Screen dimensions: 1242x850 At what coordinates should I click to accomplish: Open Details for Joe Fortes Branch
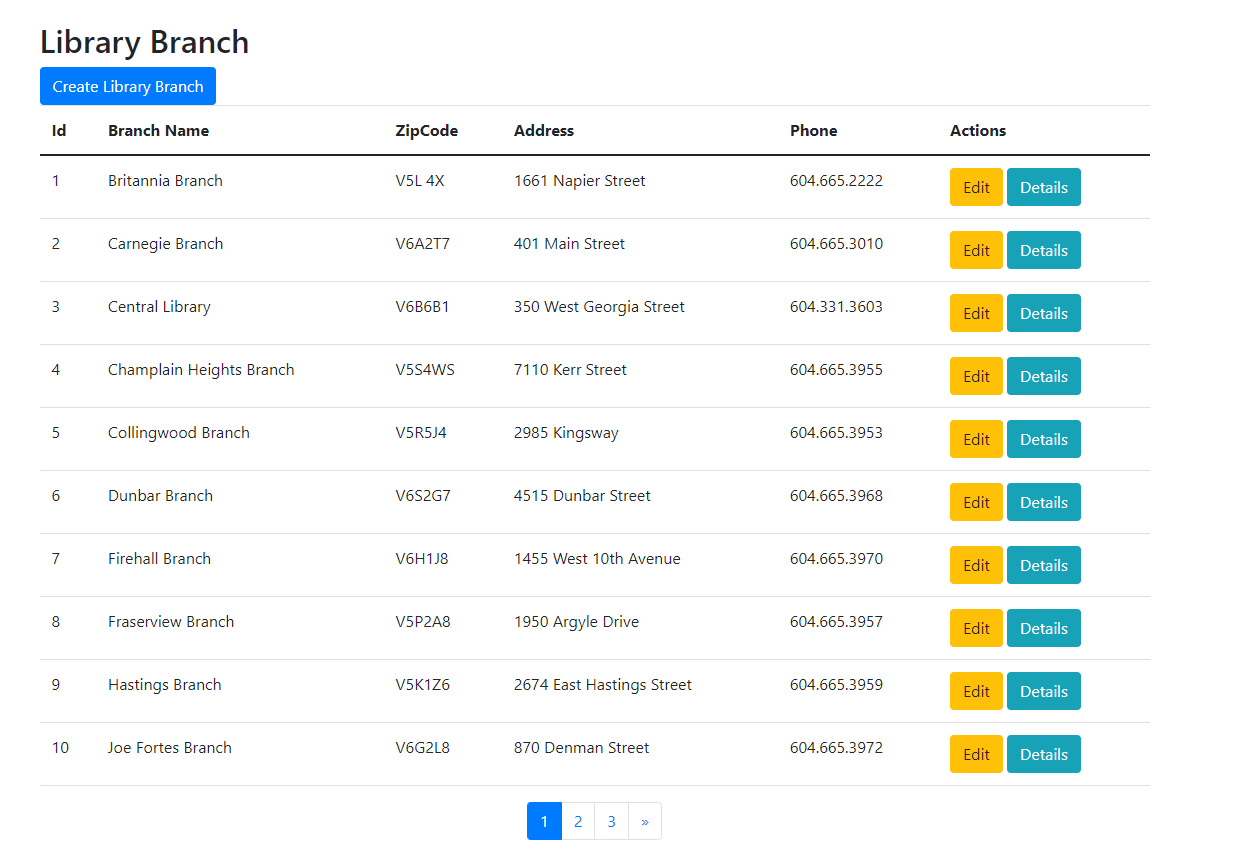click(1043, 754)
